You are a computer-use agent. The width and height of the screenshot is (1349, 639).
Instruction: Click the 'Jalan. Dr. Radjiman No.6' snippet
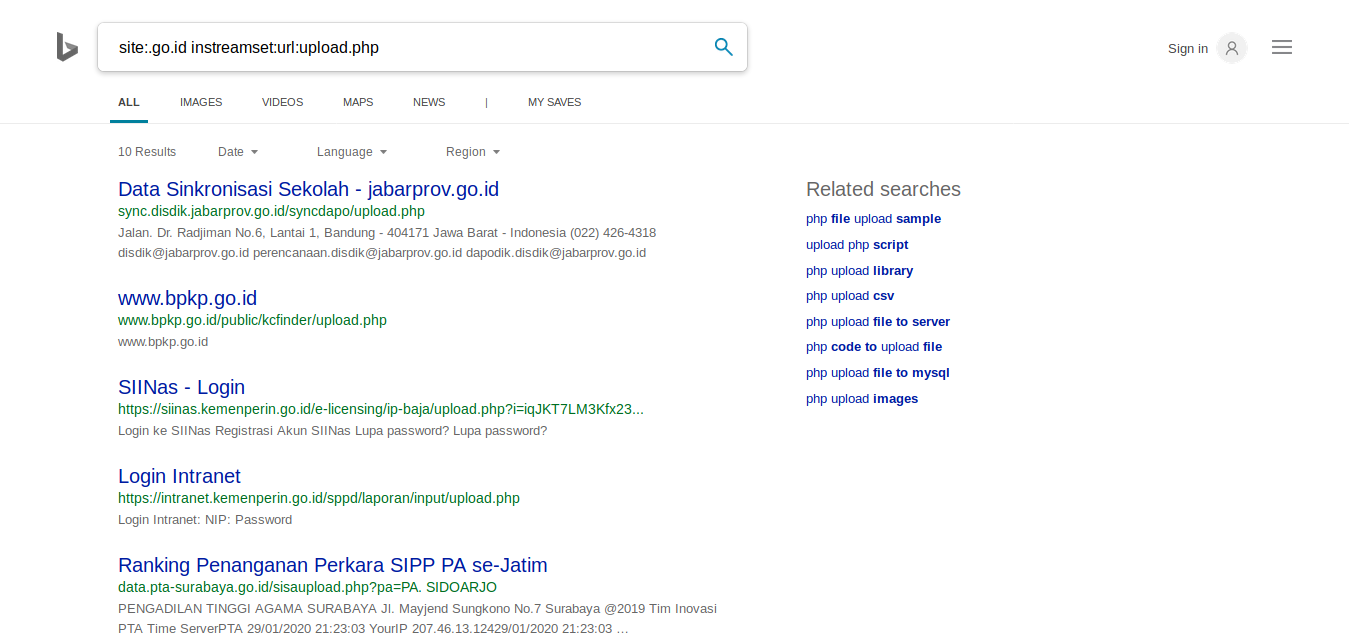(x=387, y=242)
